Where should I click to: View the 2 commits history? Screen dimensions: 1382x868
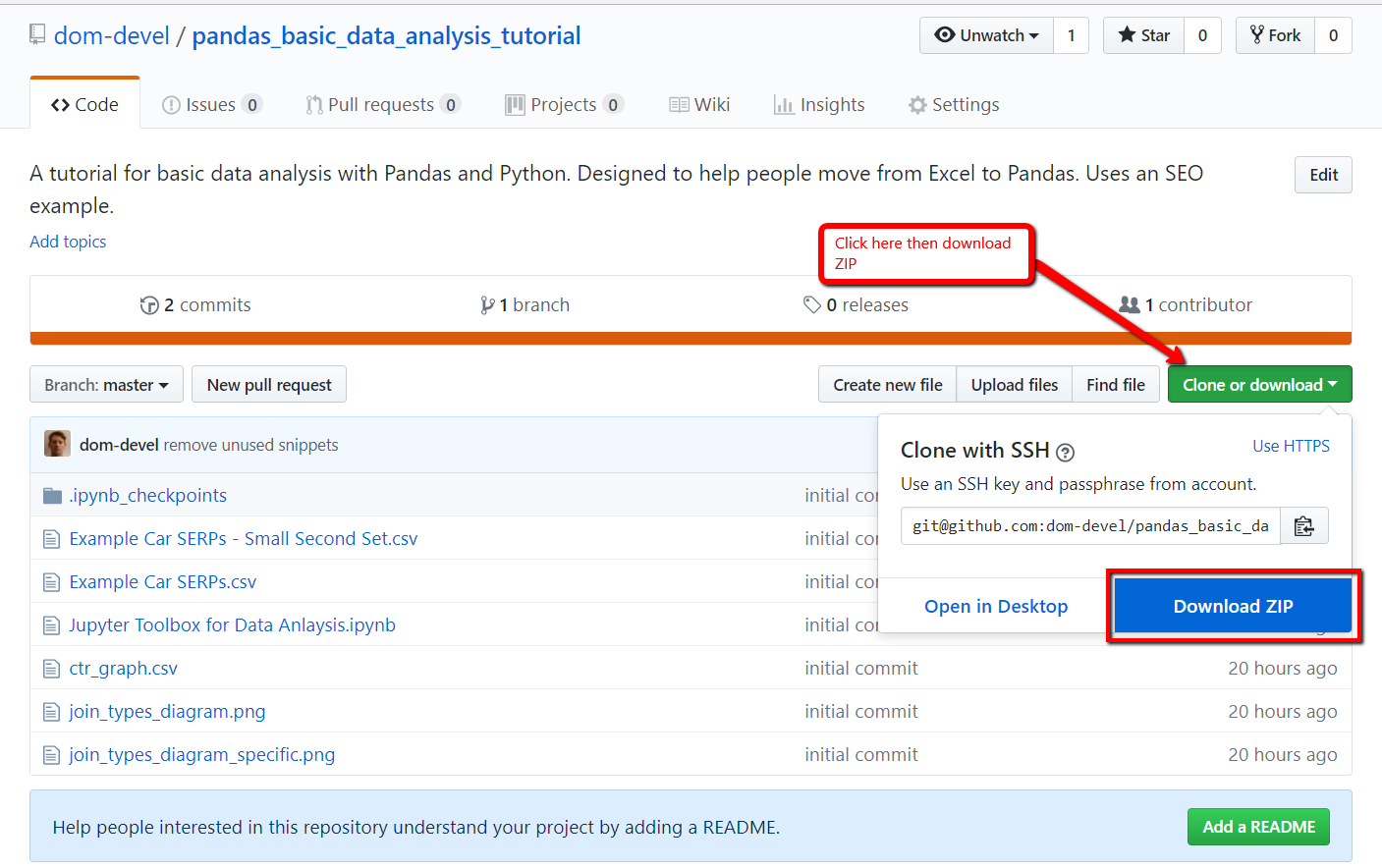195,305
